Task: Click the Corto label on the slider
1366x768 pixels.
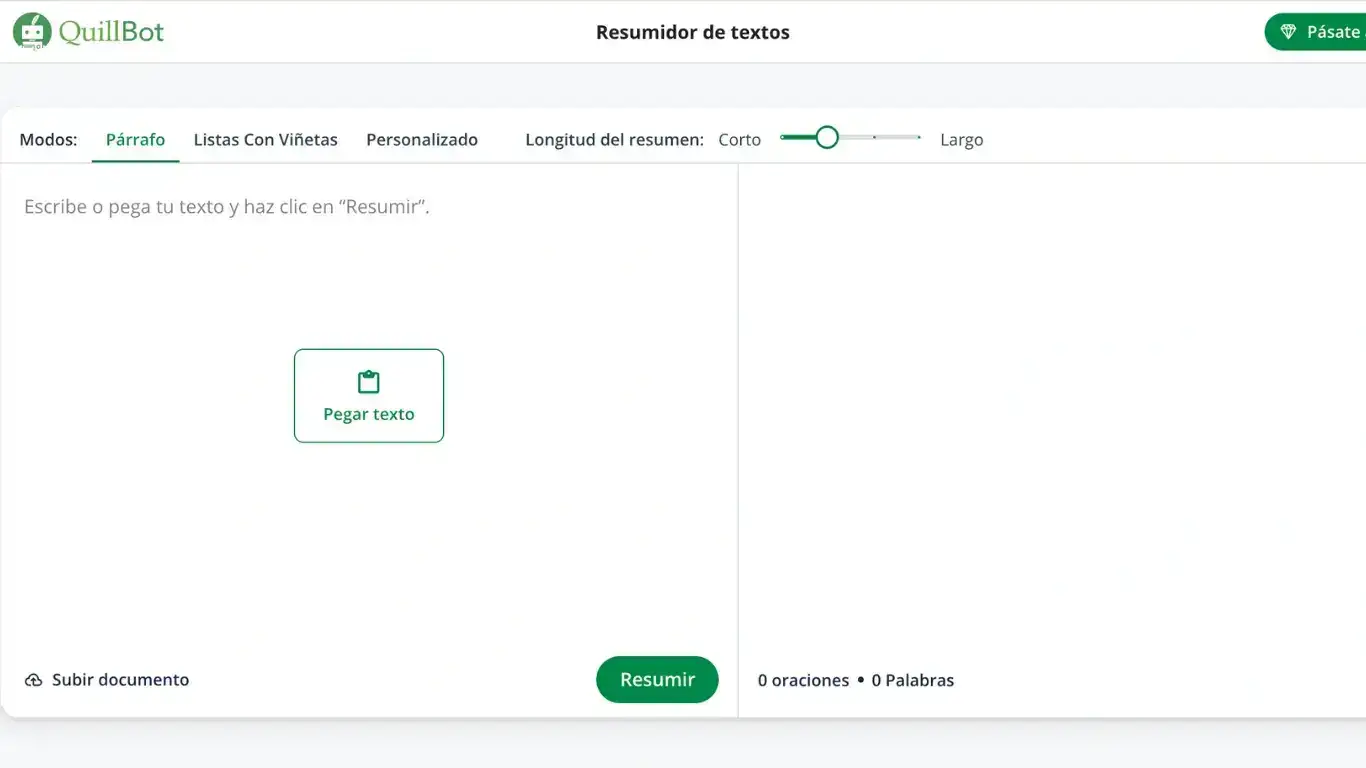Action: point(739,139)
